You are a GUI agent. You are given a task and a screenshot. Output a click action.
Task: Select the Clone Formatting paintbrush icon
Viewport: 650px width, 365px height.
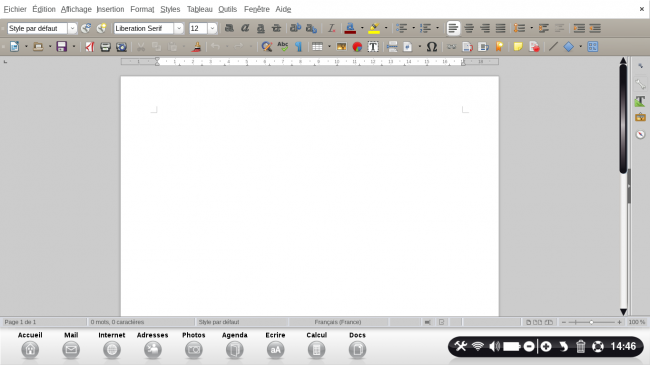196,46
